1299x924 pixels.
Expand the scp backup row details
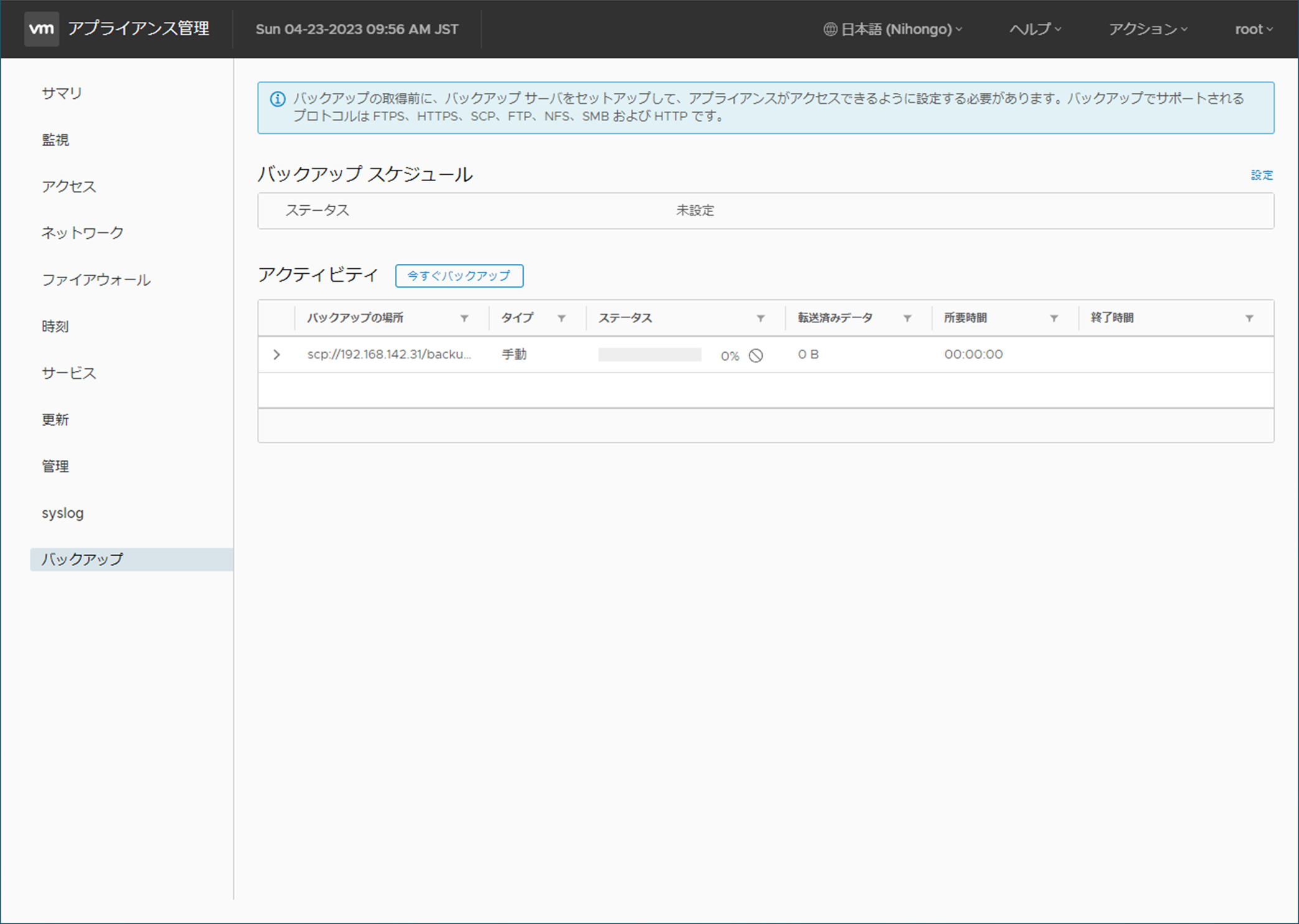coord(277,355)
